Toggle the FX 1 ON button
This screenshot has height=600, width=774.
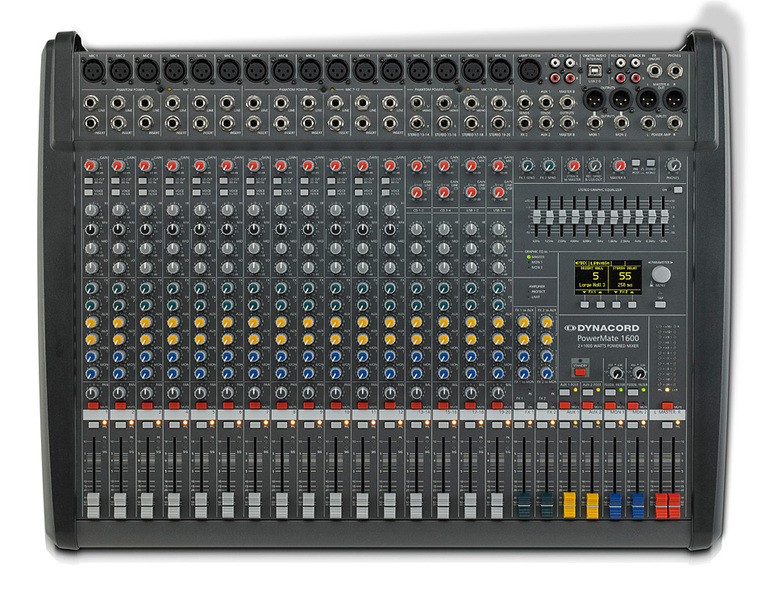pos(519,406)
